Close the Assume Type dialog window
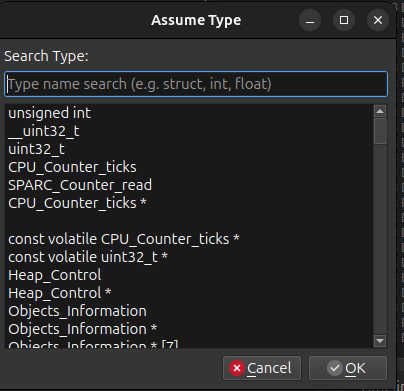Screen dimensions: 404x391 [378, 20]
